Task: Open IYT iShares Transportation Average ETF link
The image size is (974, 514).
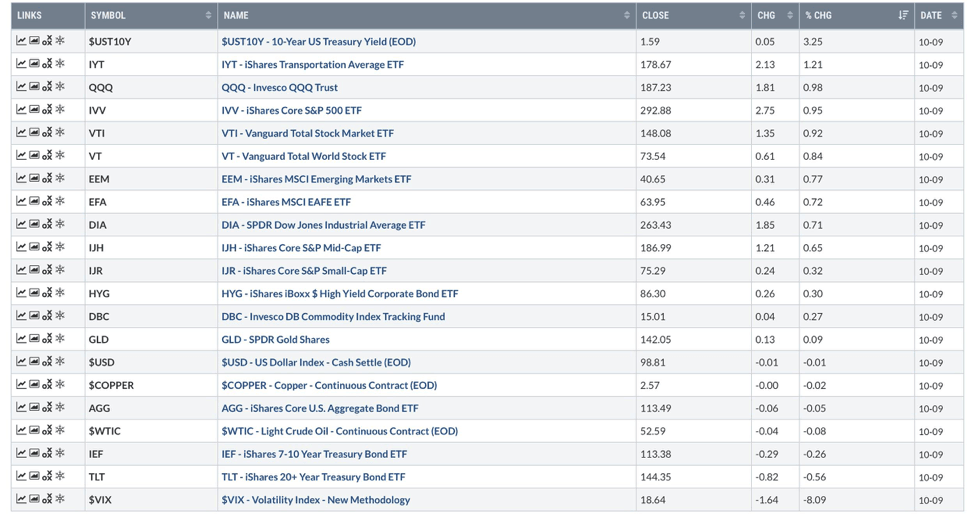Action: point(312,65)
